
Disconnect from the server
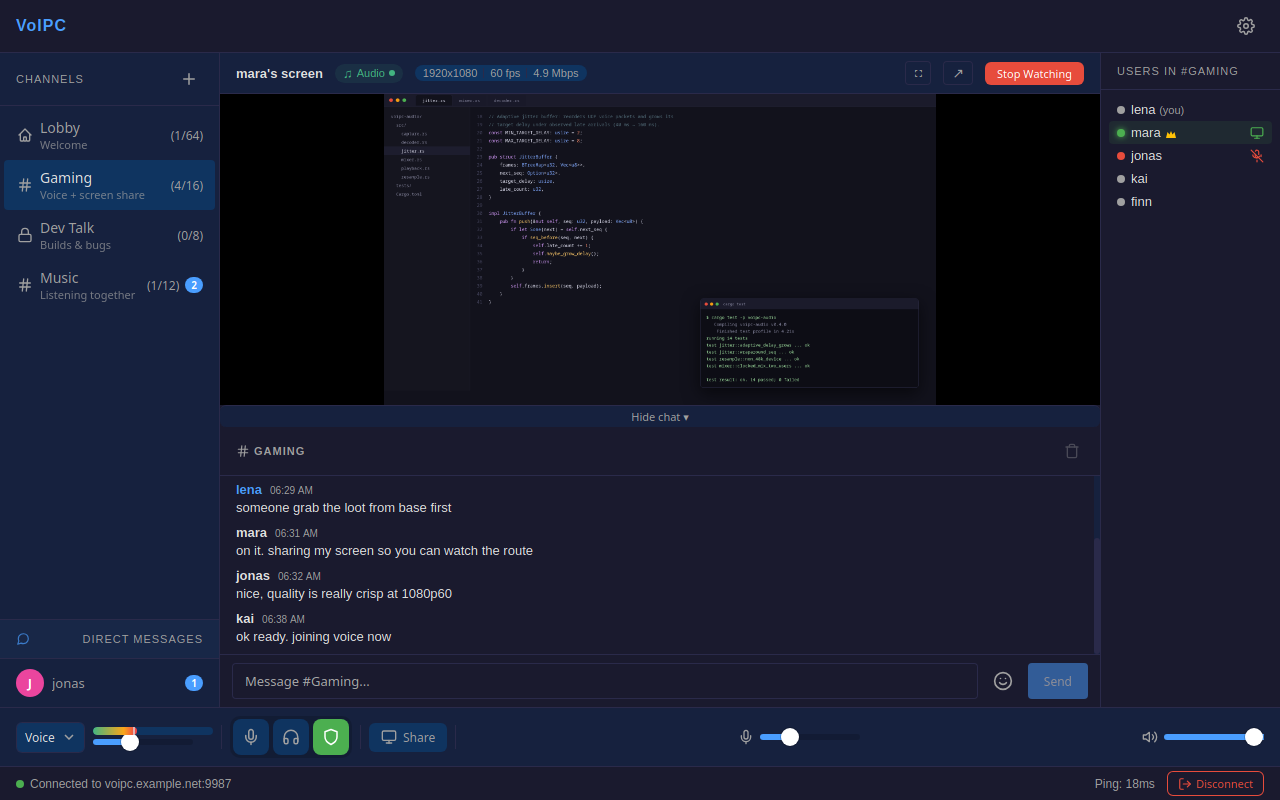1215,784
